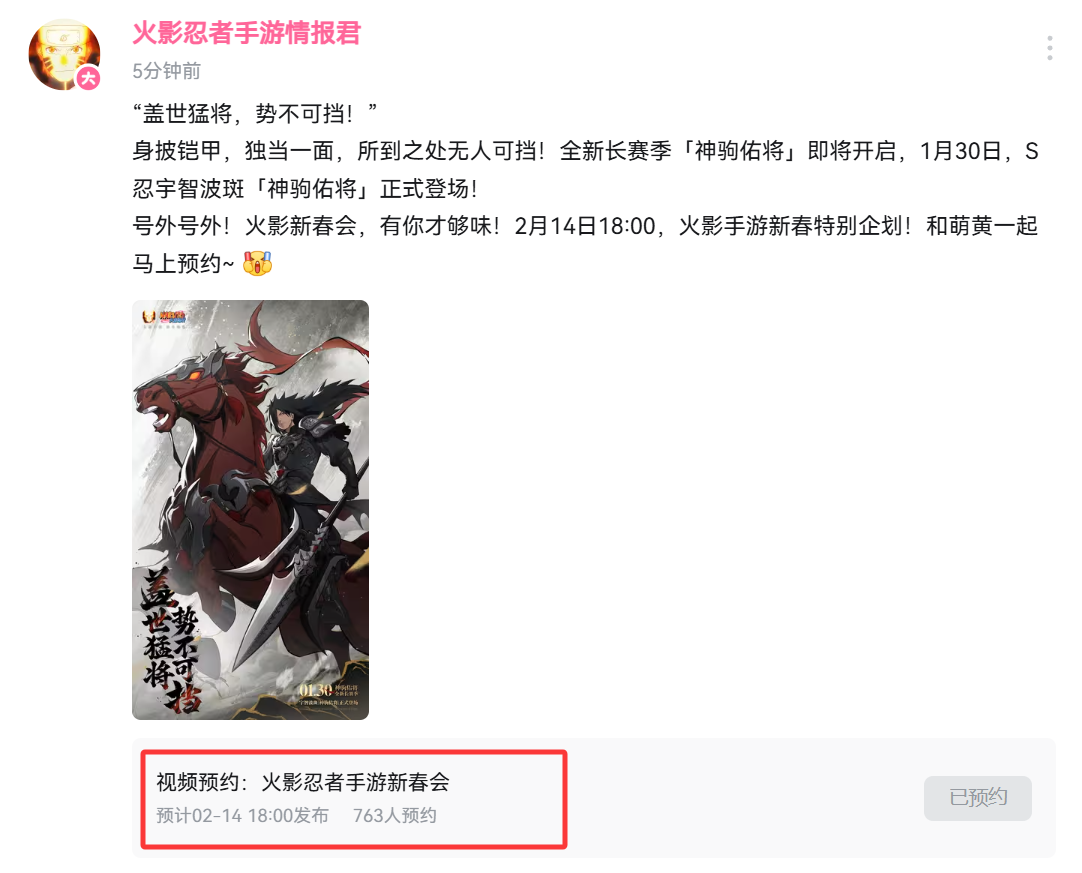Click the shocked face emoji after 马上预约
Viewport: 1082px width, 873px height.
pos(257,263)
